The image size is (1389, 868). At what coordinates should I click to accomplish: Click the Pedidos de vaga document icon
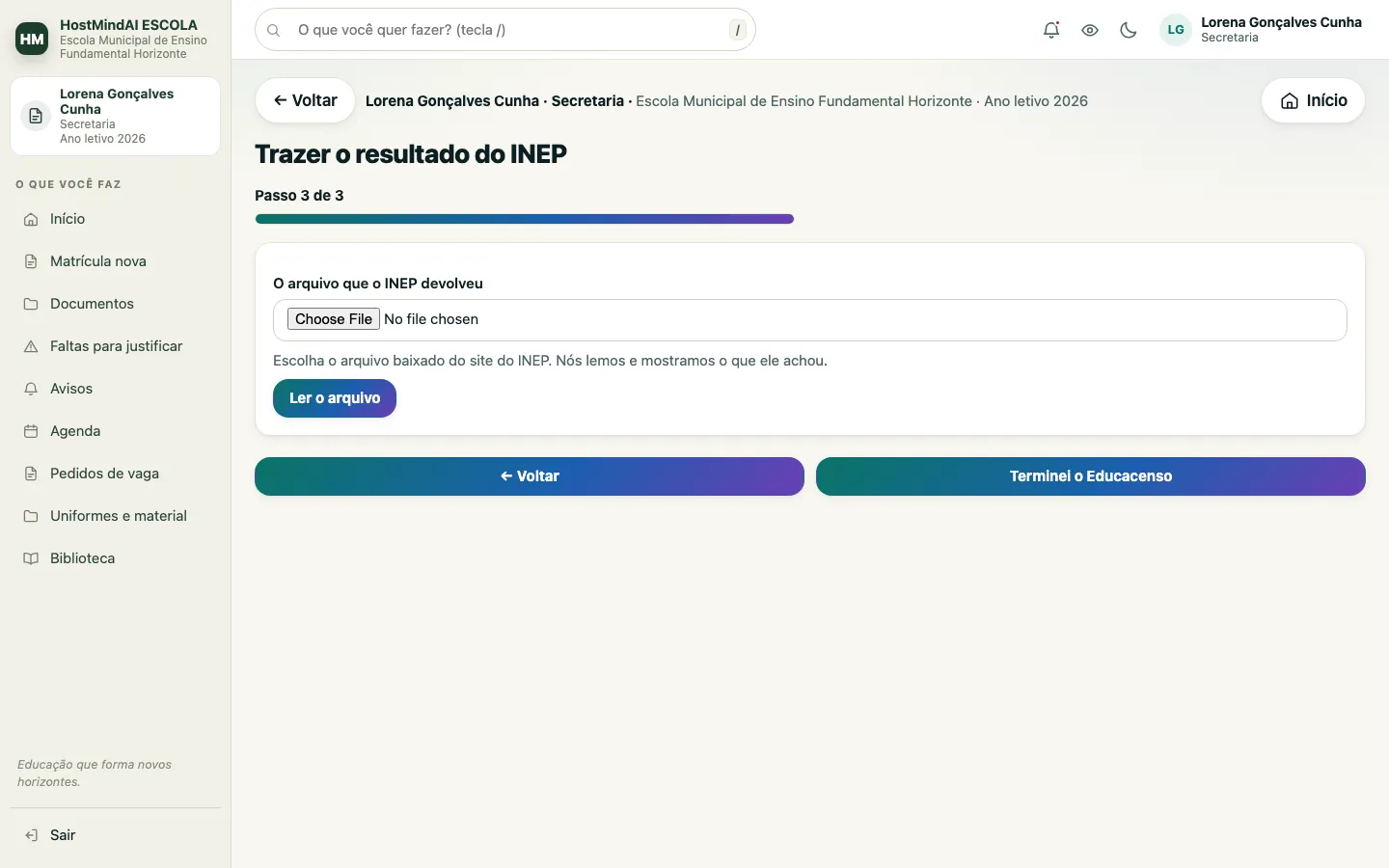(x=31, y=474)
